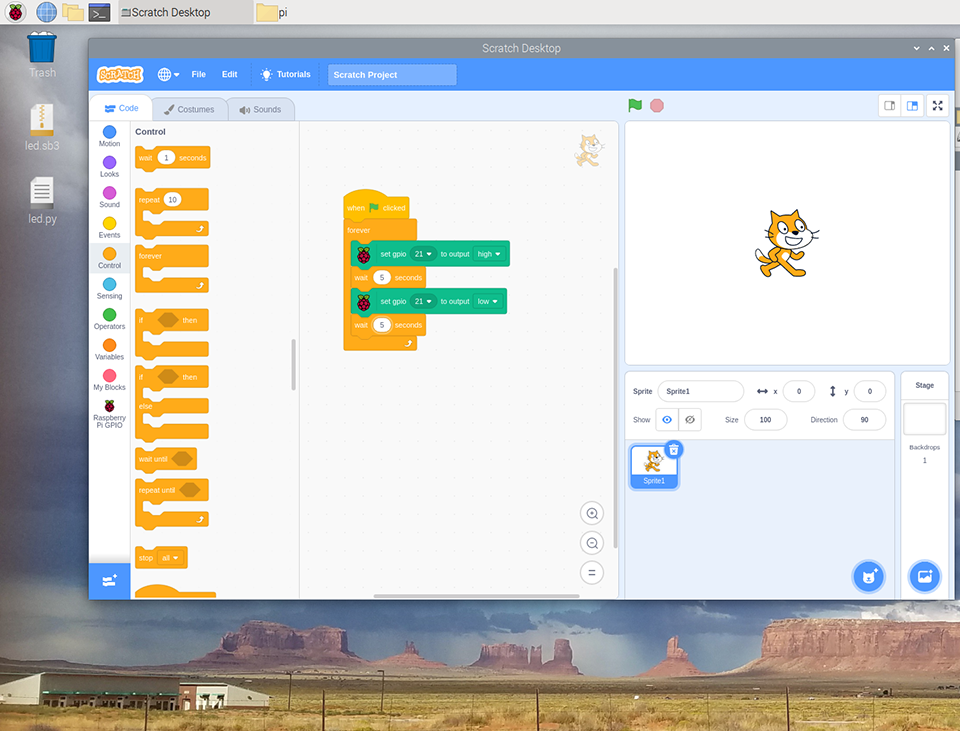Open the Operators block category
The image size is (960, 731).
point(110,319)
